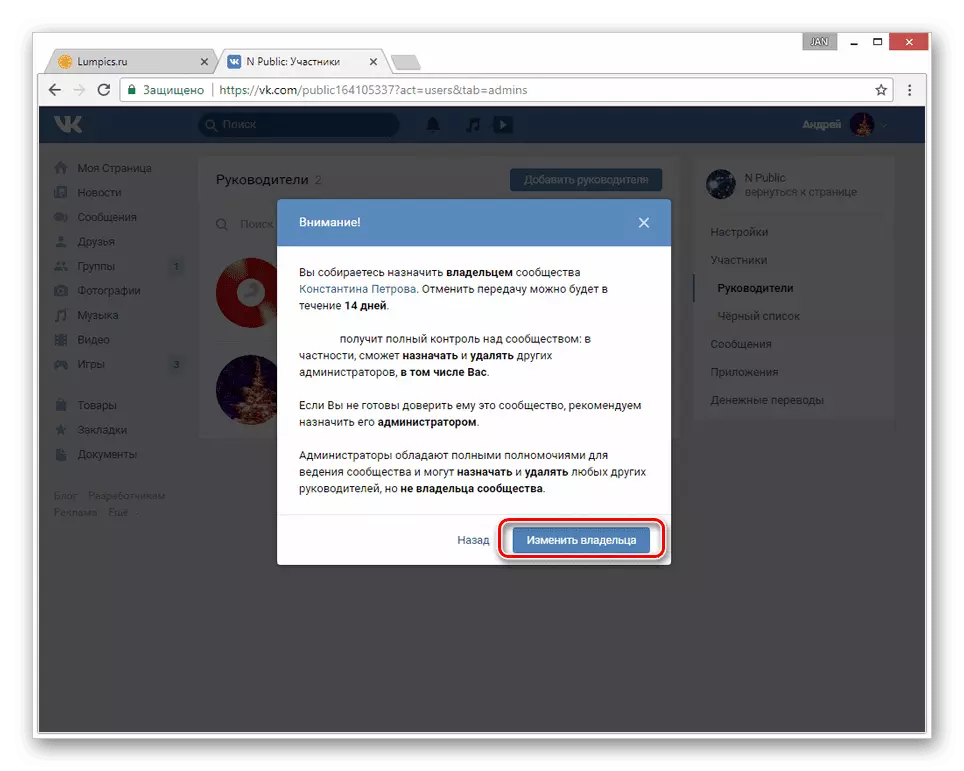Viewport: 964px width, 771px height.
Task: Open the VK music note icon
Action: pos(473,125)
